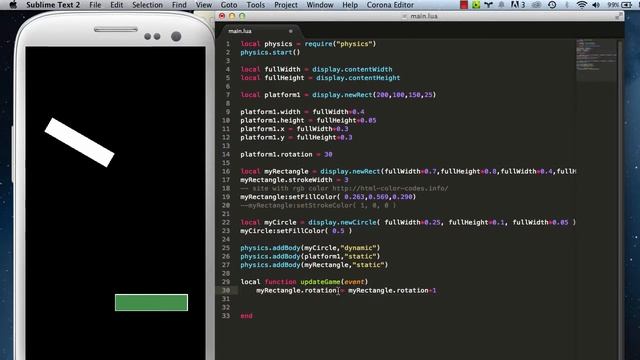640x360 pixels.
Task: Click 'display.contentHeight' on line 5
Action: (358, 78)
